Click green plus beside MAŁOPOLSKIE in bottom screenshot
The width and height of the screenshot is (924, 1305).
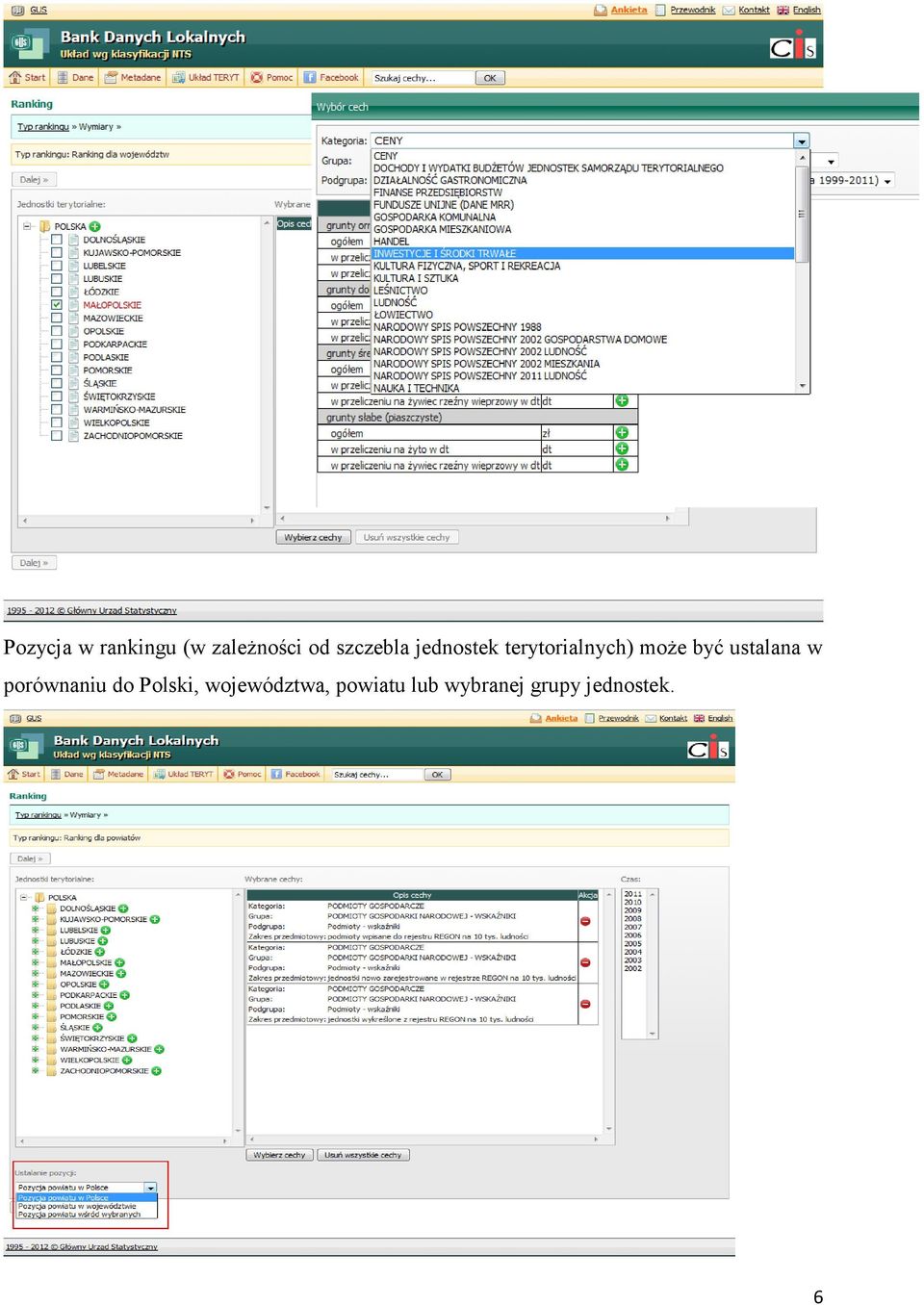click(x=120, y=962)
